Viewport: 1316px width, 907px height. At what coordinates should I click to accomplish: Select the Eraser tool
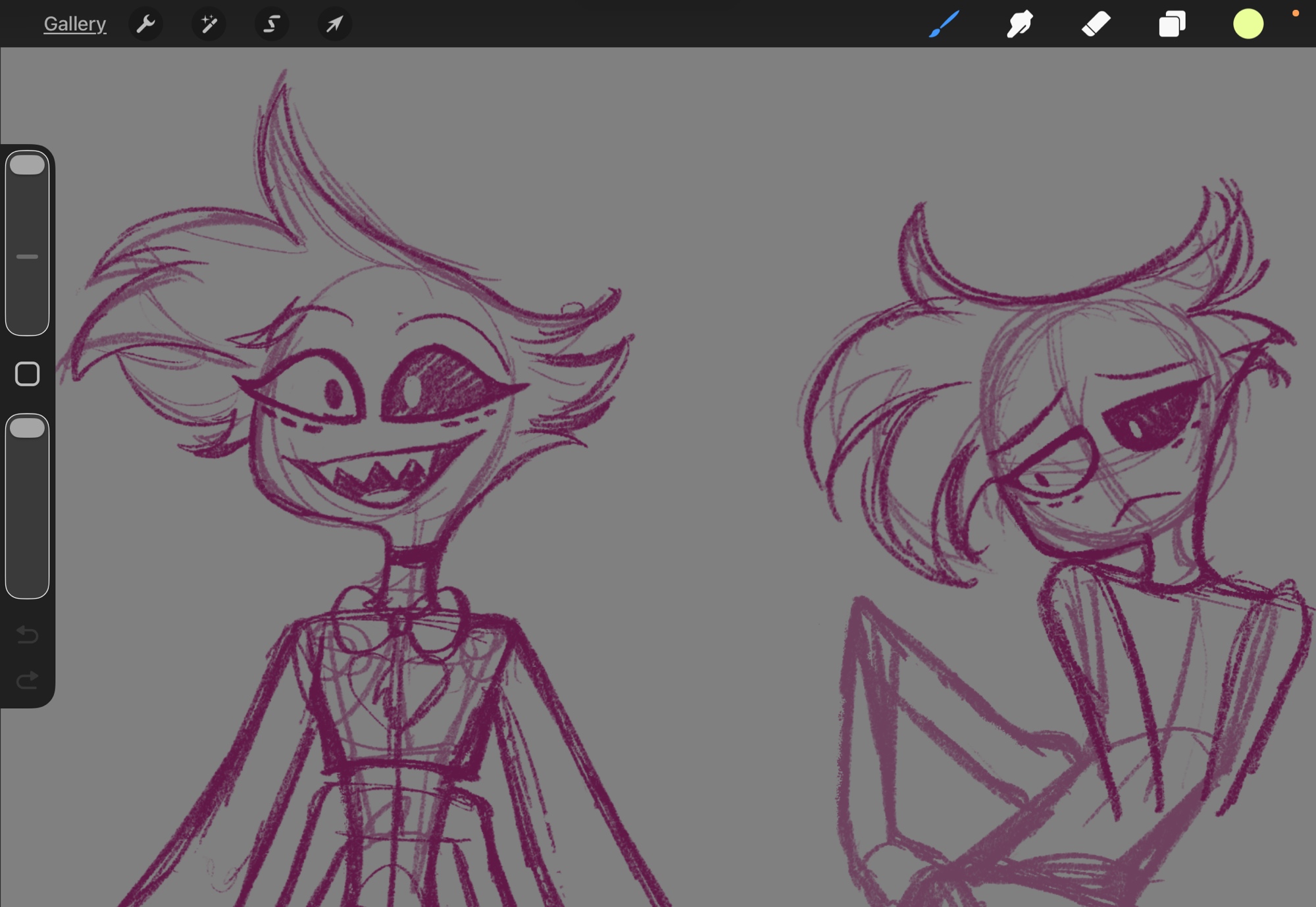[x=1096, y=24]
